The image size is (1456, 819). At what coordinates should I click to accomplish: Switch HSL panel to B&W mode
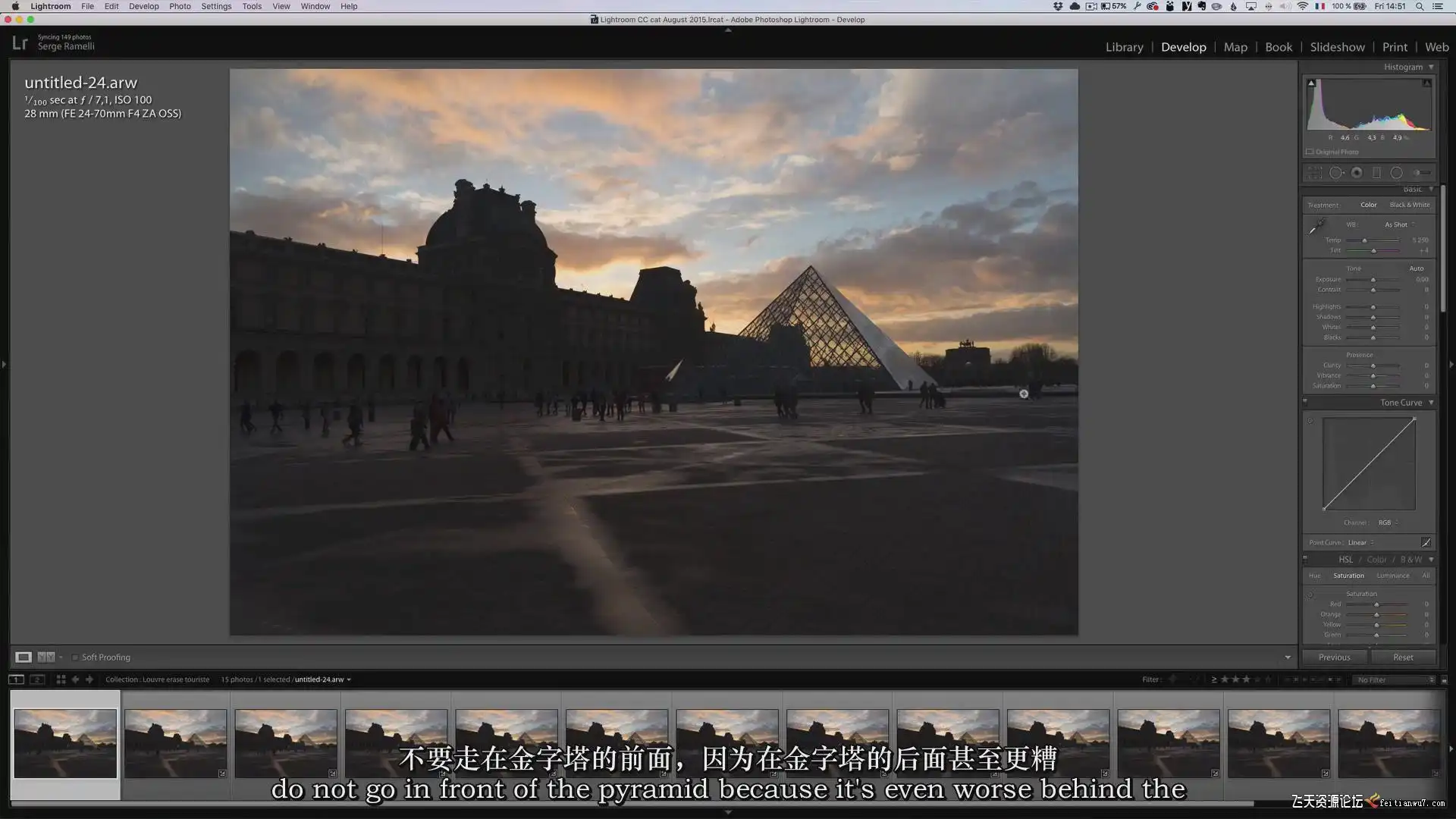[x=1410, y=560]
